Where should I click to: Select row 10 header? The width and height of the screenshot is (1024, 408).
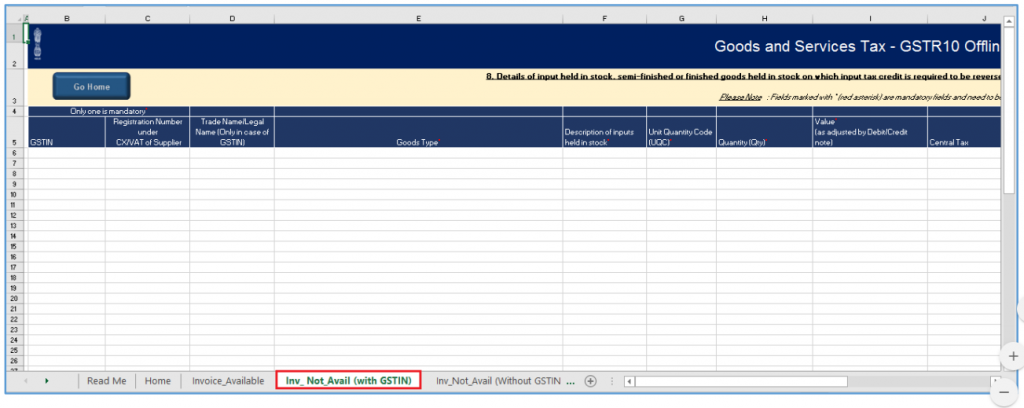14,194
